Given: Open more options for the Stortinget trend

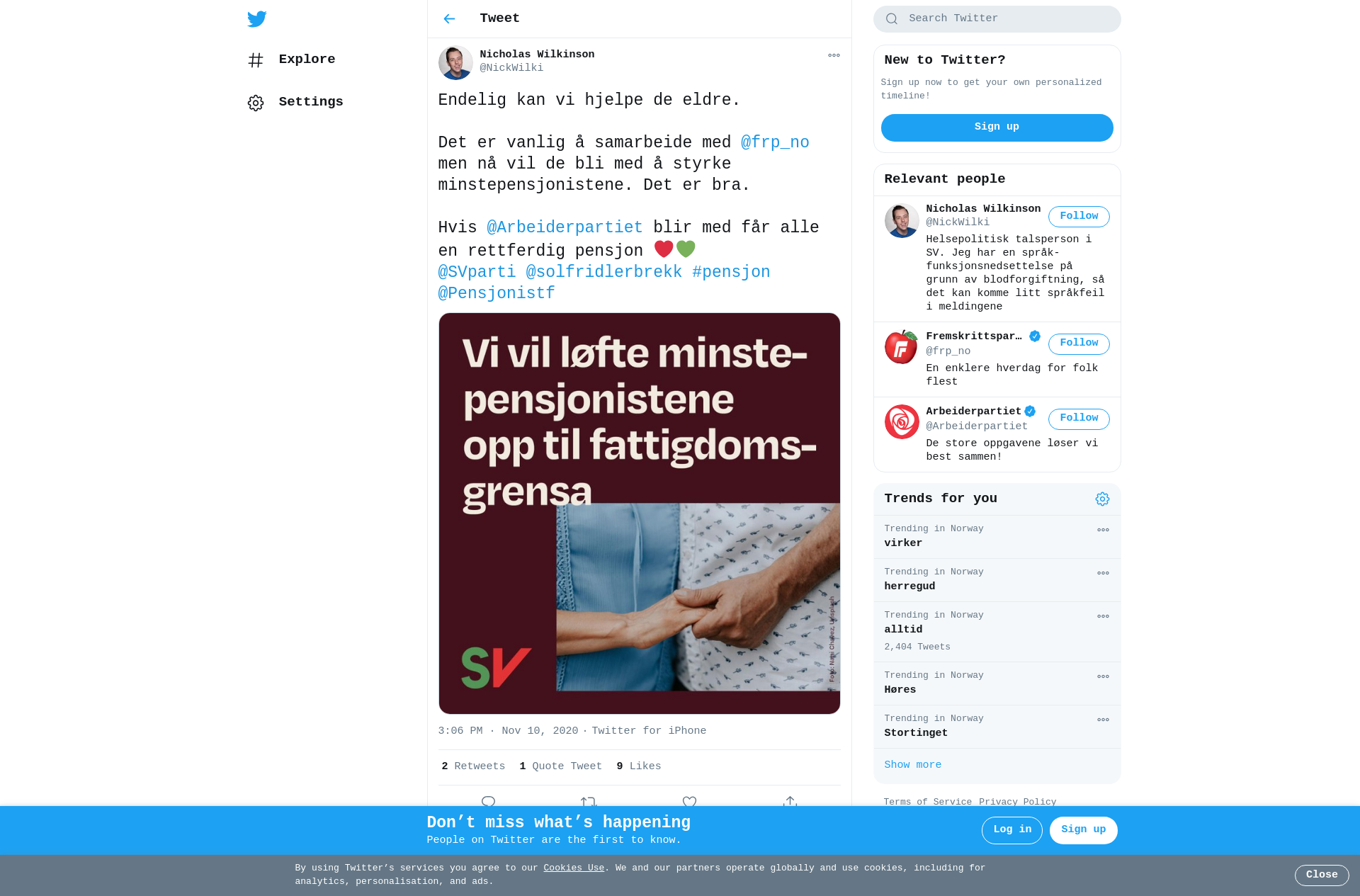Looking at the screenshot, I should click(x=1103, y=720).
